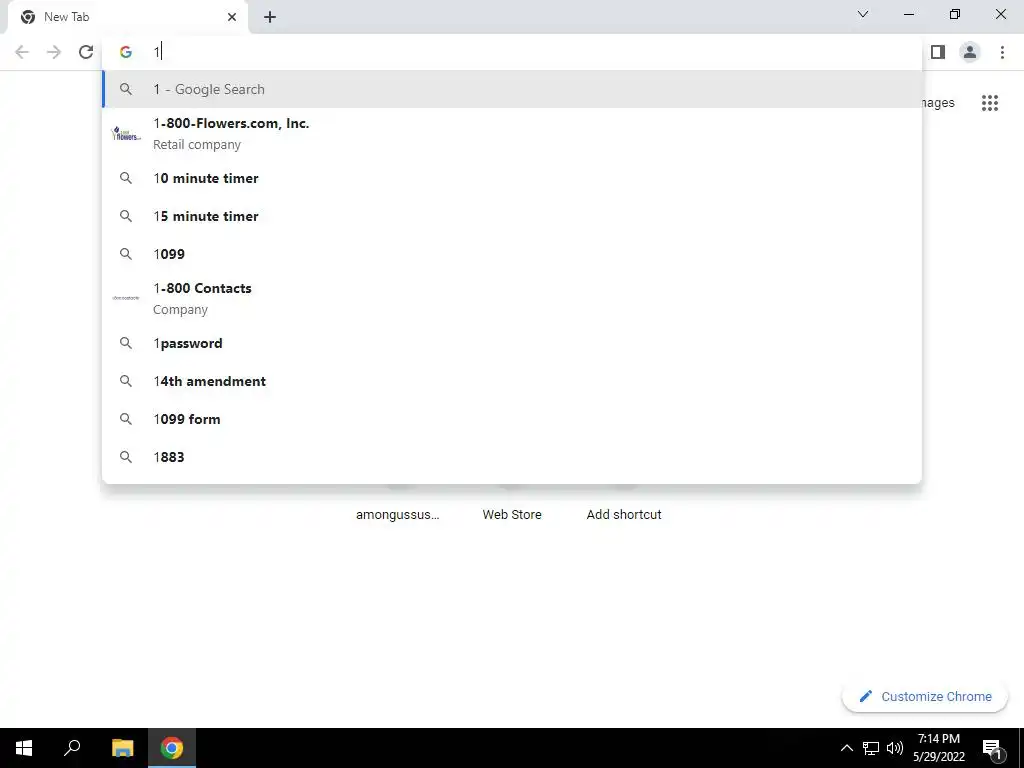Click the Google G icon in address bar
Image resolution: width=1024 pixels, height=768 pixels.
(125, 52)
